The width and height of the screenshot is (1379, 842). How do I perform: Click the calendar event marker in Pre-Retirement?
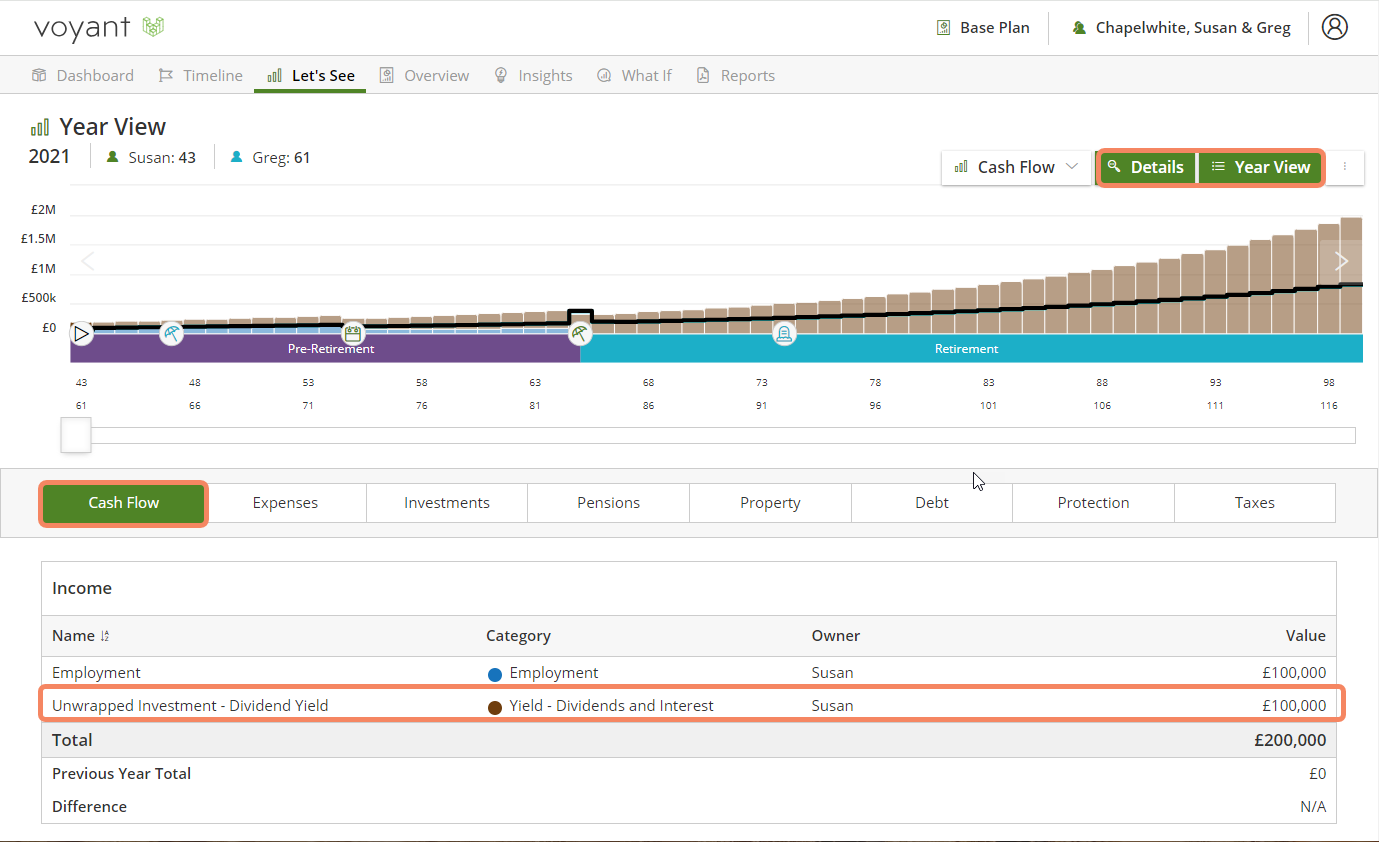pyautogui.click(x=352, y=333)
